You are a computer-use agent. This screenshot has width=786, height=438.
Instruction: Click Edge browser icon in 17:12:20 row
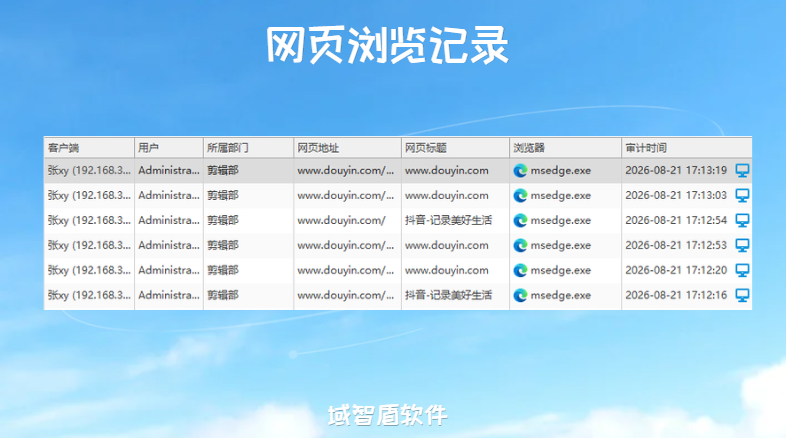(x=520, y=271)
